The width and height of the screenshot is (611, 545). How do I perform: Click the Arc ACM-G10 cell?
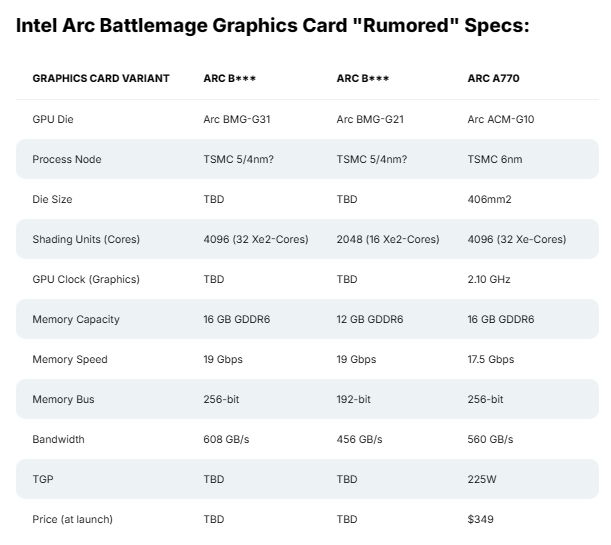(501, 120)
